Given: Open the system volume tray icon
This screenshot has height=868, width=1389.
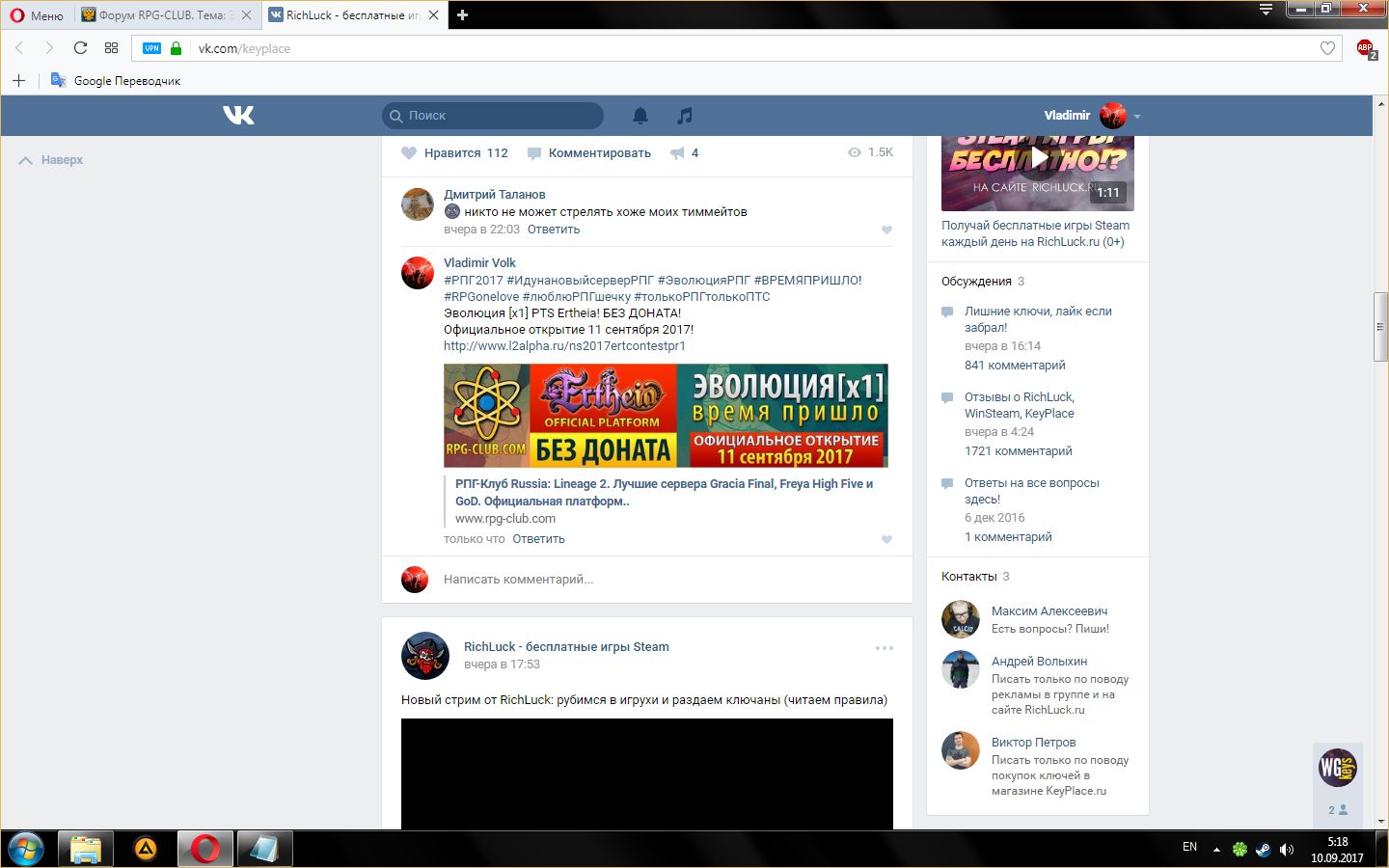Looking at the screenshot, I should click(1286, 850).
